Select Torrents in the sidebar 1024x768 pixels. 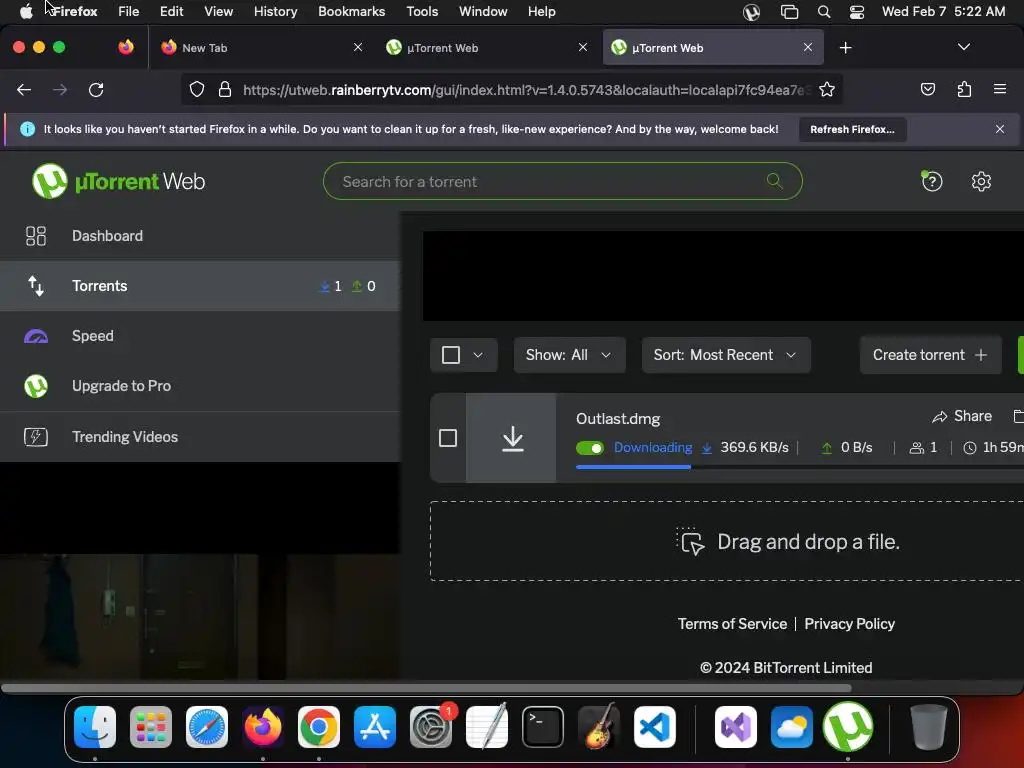pos(200,286)
